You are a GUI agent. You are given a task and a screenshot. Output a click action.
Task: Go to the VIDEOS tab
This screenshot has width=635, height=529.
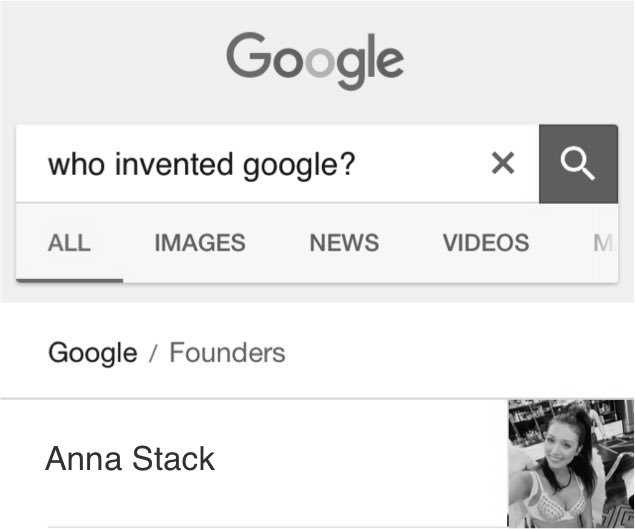pos(486,243)
